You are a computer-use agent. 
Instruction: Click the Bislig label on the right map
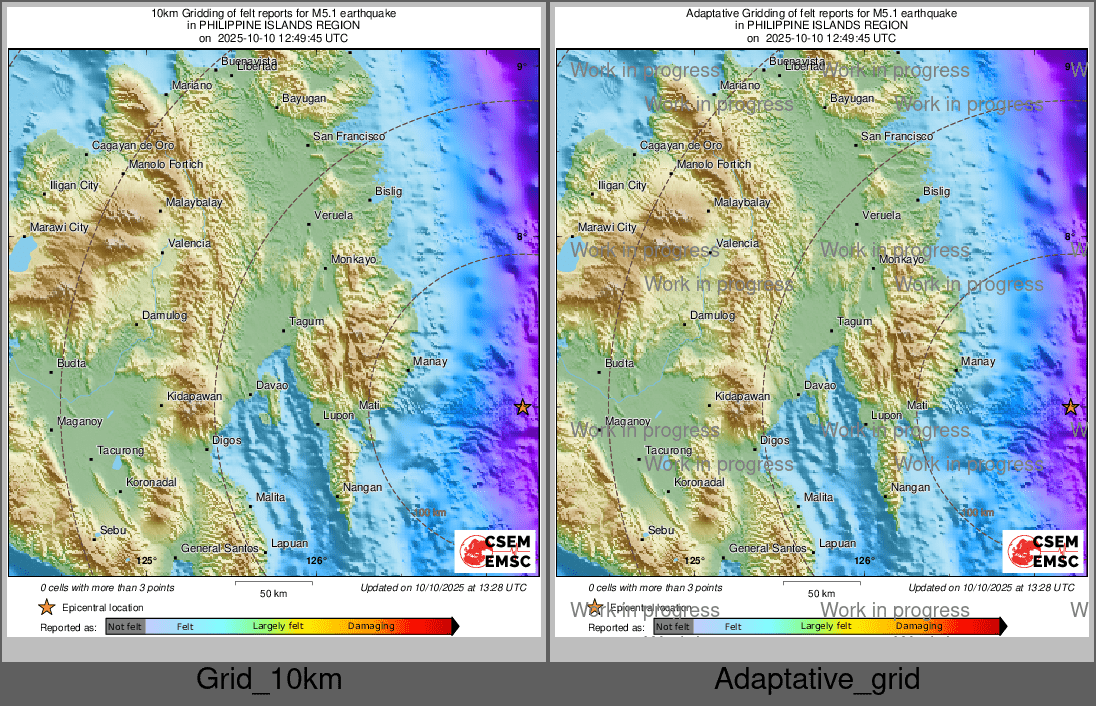[x=936, y=191]
